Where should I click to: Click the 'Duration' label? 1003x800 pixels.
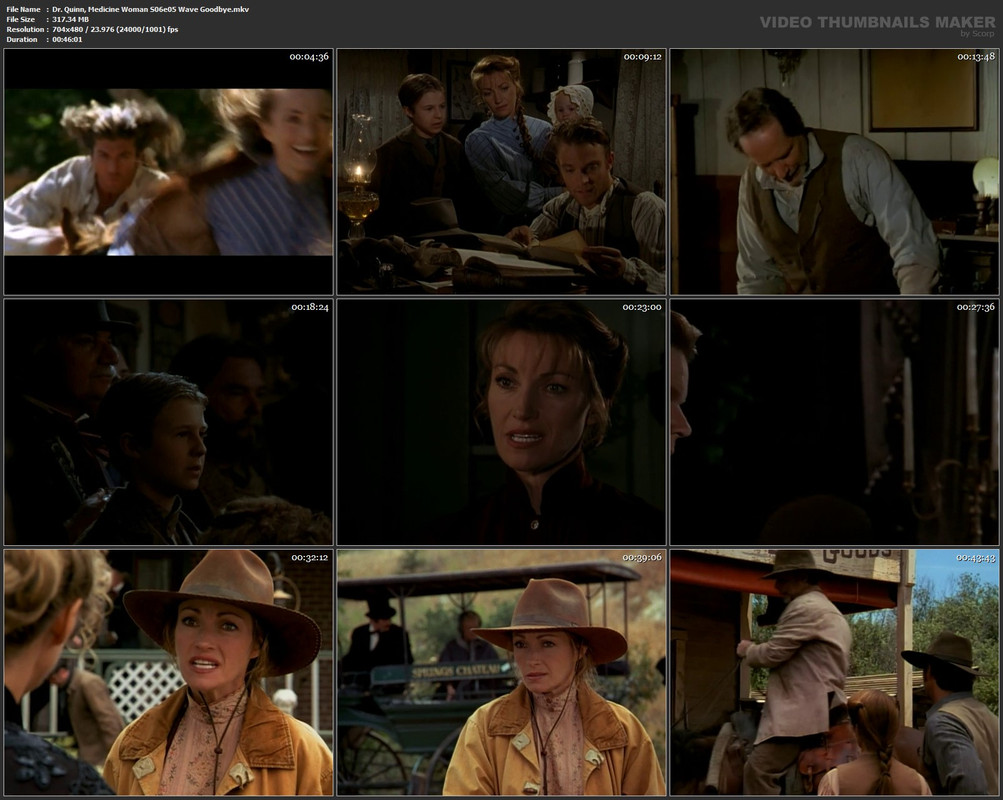[x=22, y=40]
